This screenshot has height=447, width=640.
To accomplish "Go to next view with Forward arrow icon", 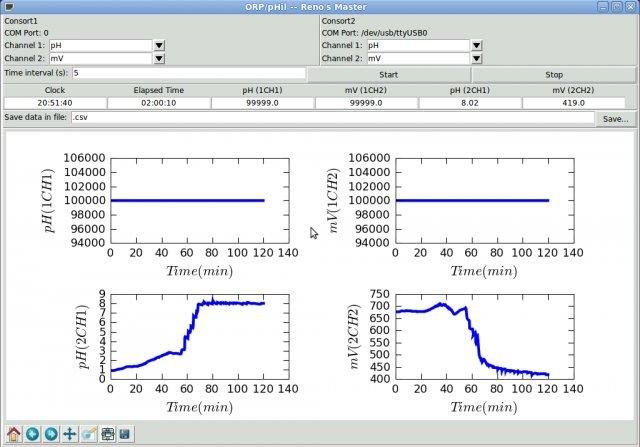I will pos(51,434).
